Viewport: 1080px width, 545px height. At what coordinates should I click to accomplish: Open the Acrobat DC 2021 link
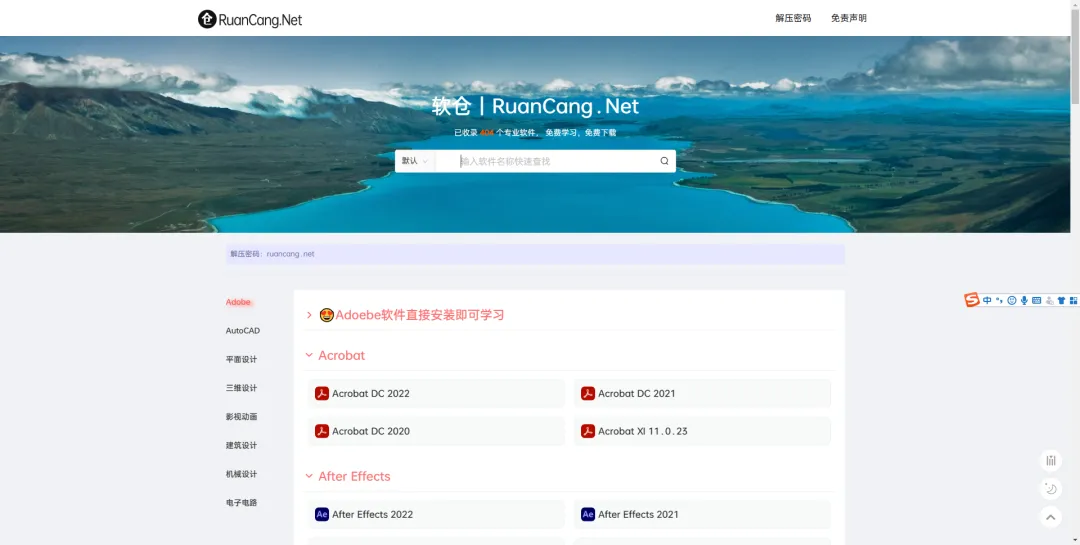pos(703,393)
